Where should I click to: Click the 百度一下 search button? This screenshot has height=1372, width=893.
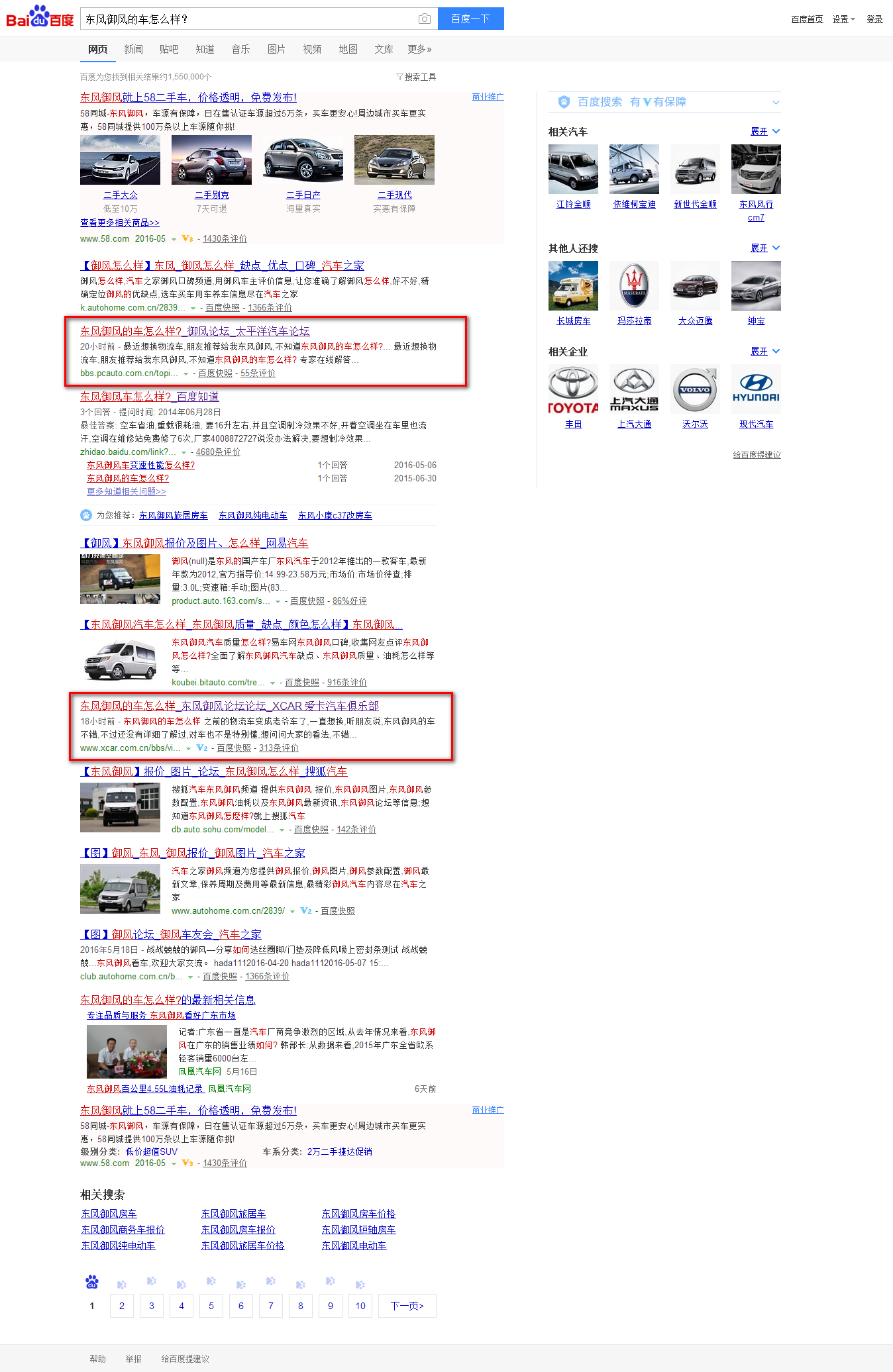click(470, 19)
